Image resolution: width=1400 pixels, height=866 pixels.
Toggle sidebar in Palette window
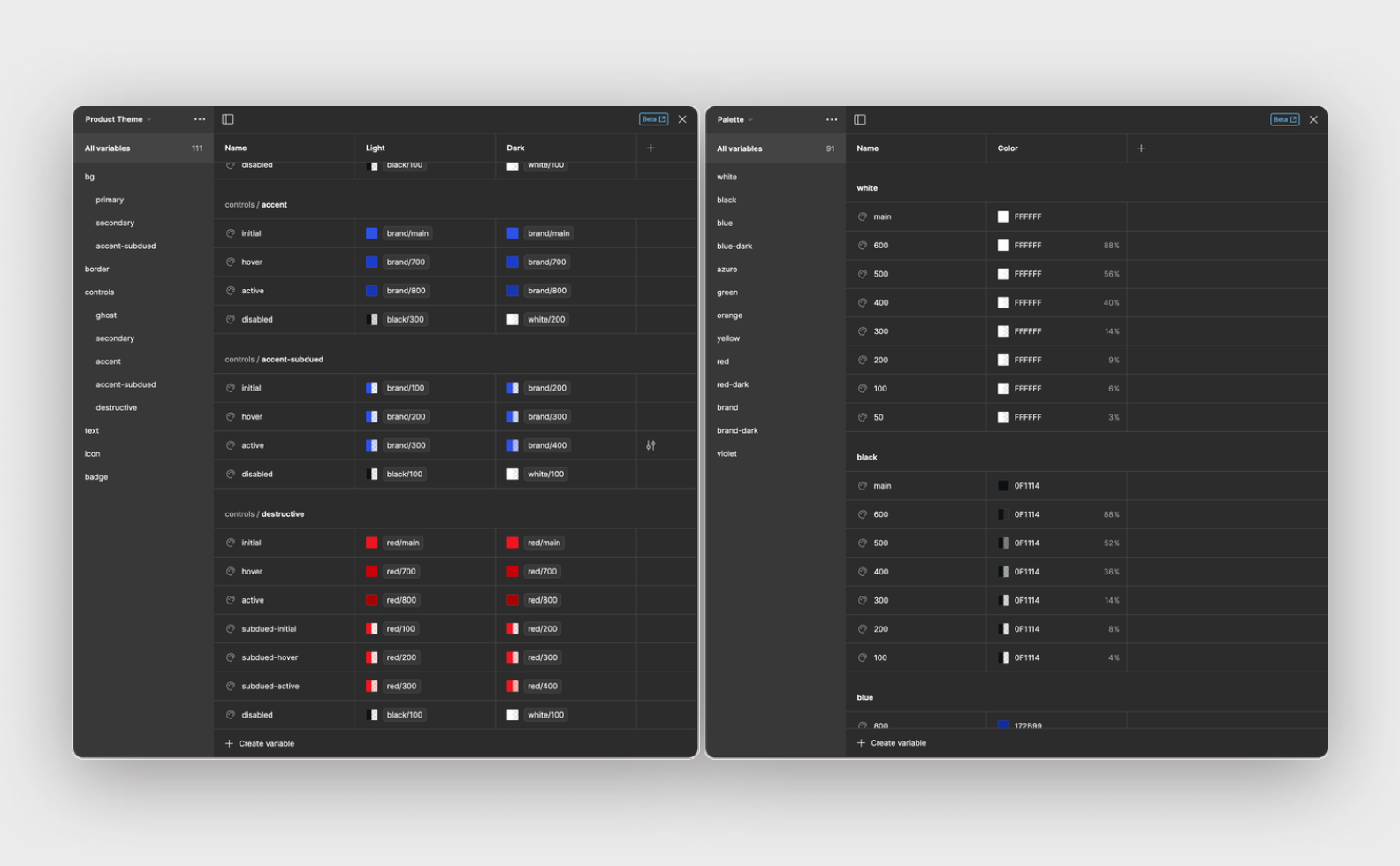[x=860, y=119]
